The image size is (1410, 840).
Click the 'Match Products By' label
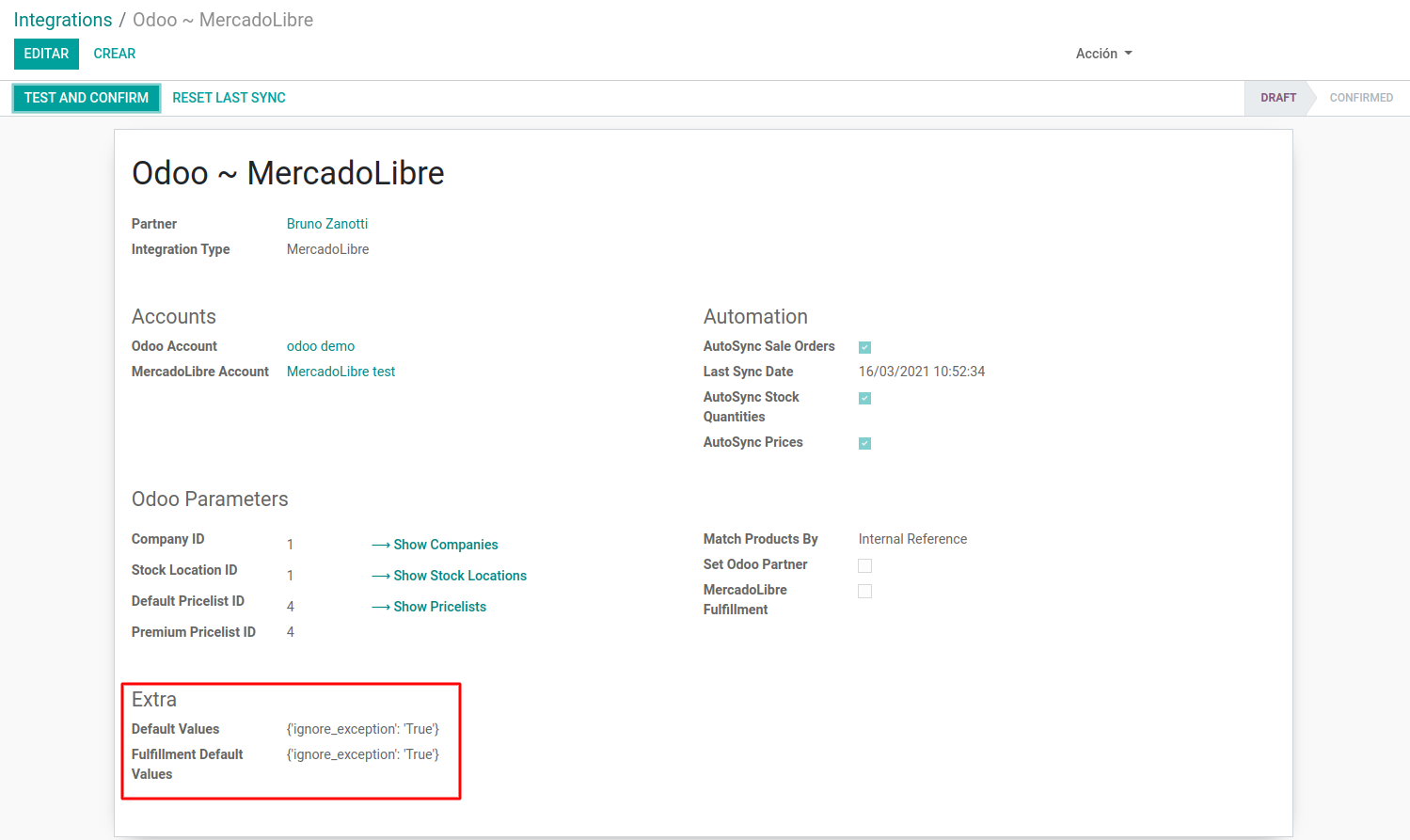(x=761, y=539)
